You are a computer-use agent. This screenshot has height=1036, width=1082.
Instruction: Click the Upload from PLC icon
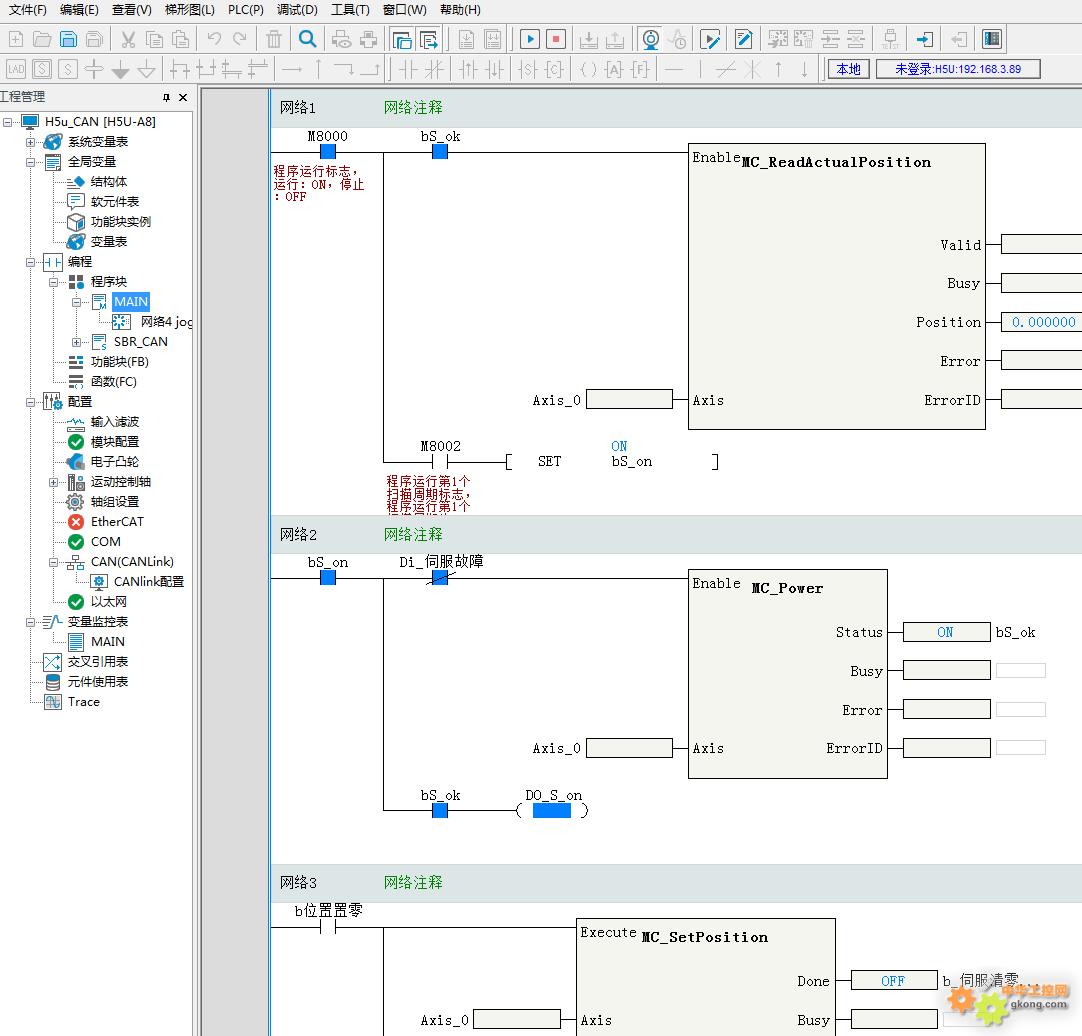pyautogui.click(x=615, y=39)
